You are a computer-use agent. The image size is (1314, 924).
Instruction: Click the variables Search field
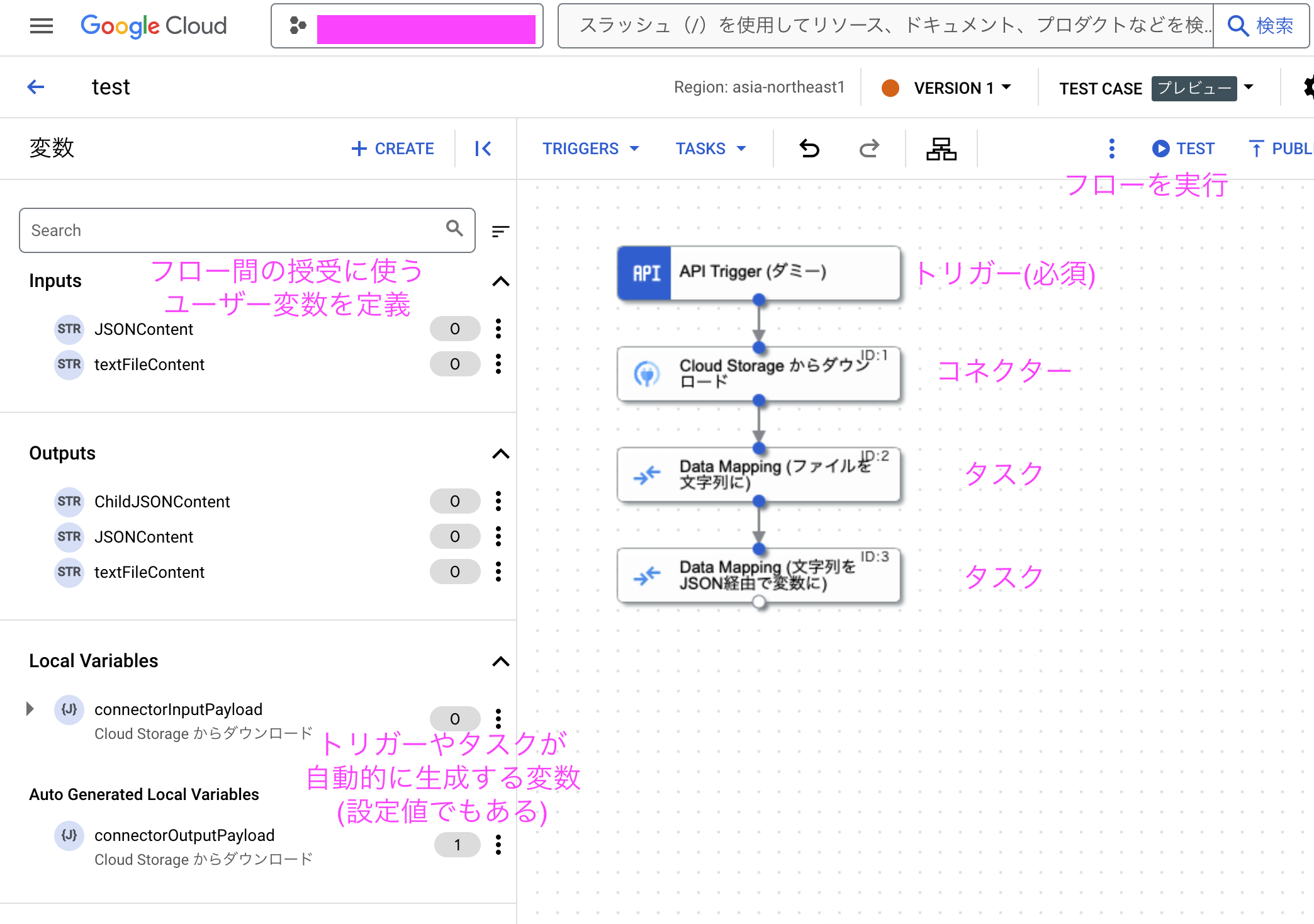tap(233, 230)
